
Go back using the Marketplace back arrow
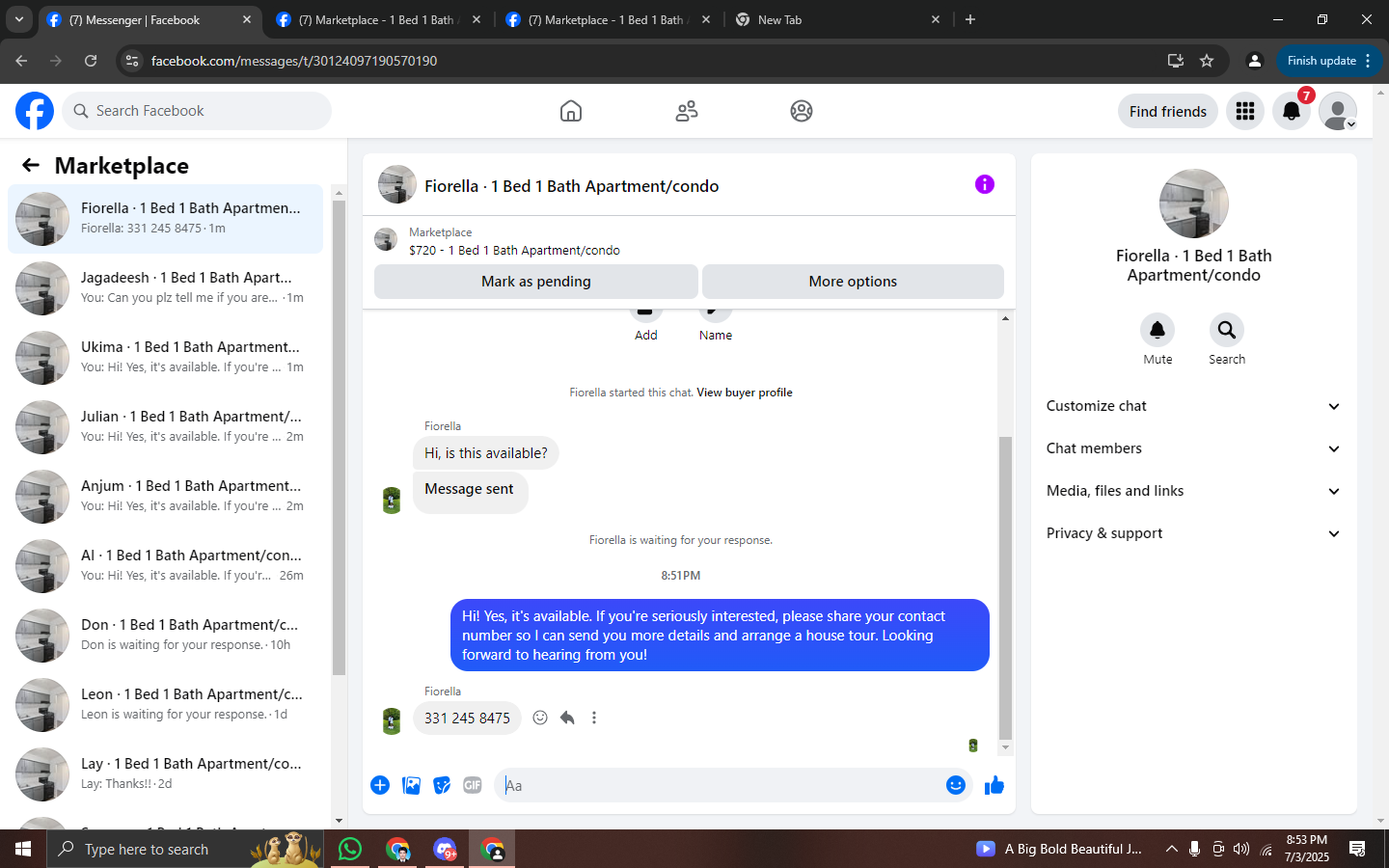coord(31,165)
